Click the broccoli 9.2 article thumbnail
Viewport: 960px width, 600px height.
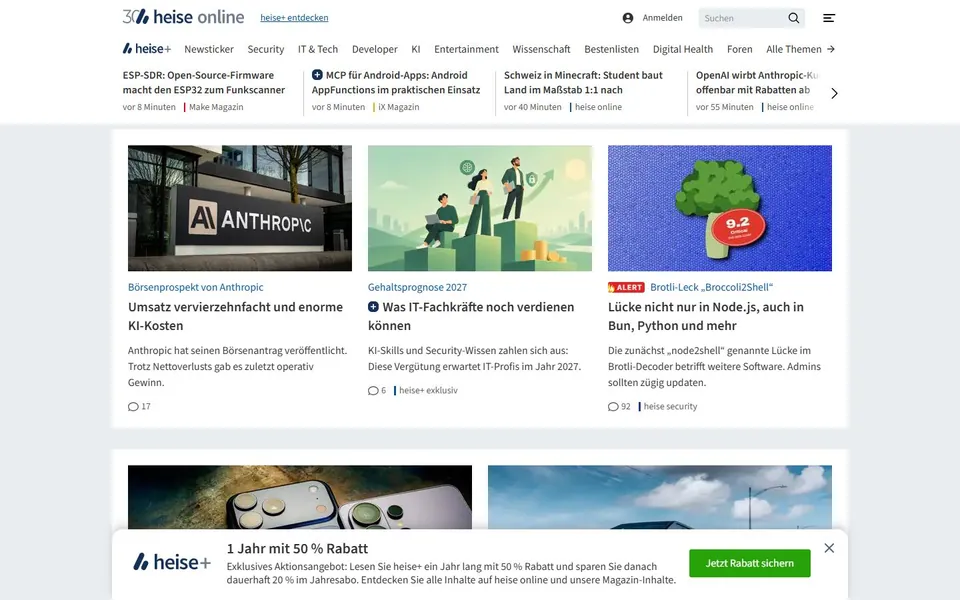coord(720,208)
